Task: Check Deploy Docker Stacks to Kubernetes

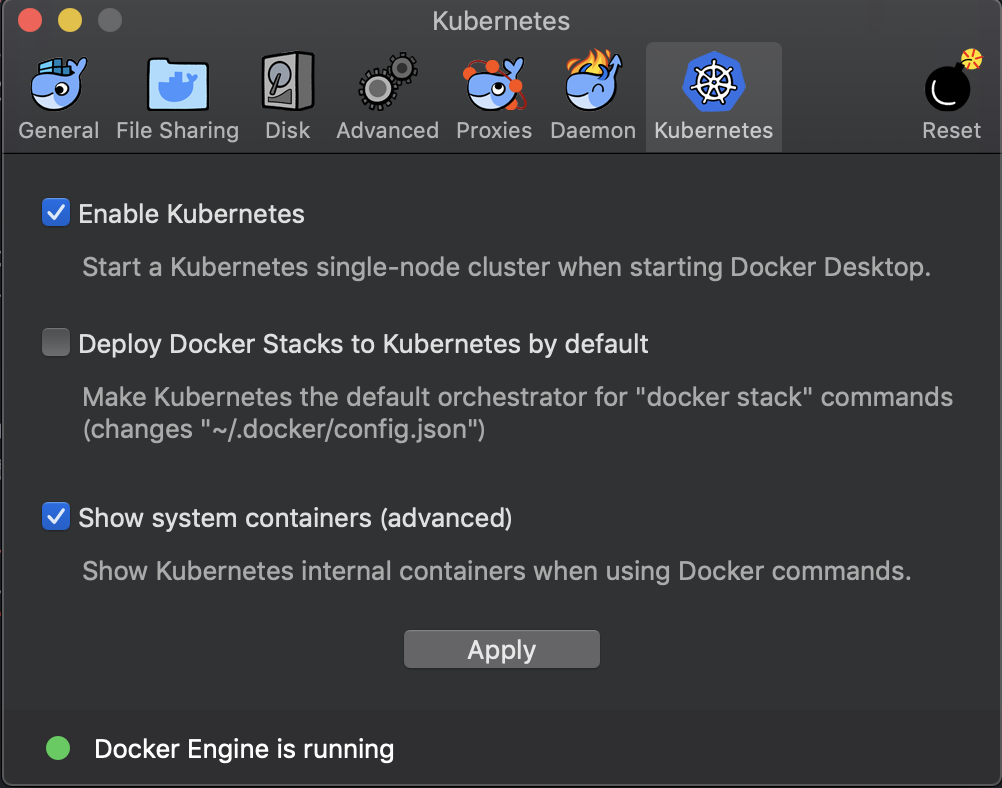Action: (x=56, y=344)
